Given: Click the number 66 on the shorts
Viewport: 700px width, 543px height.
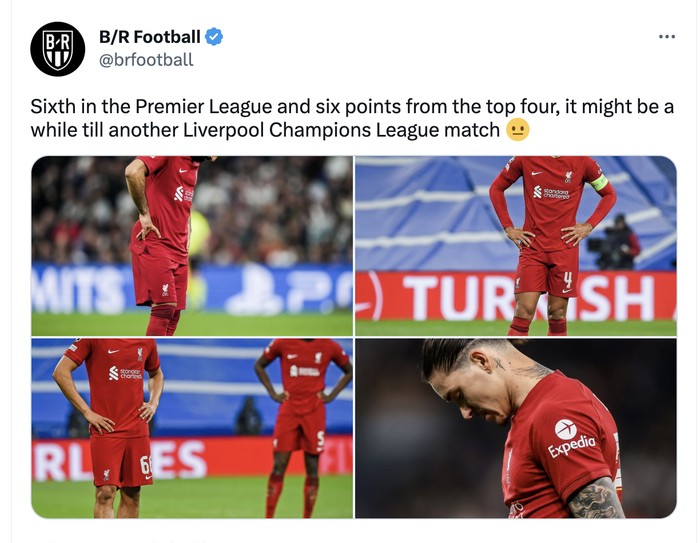Looking at the screenshot, I should pyautogui.click(x=146, y=465).
